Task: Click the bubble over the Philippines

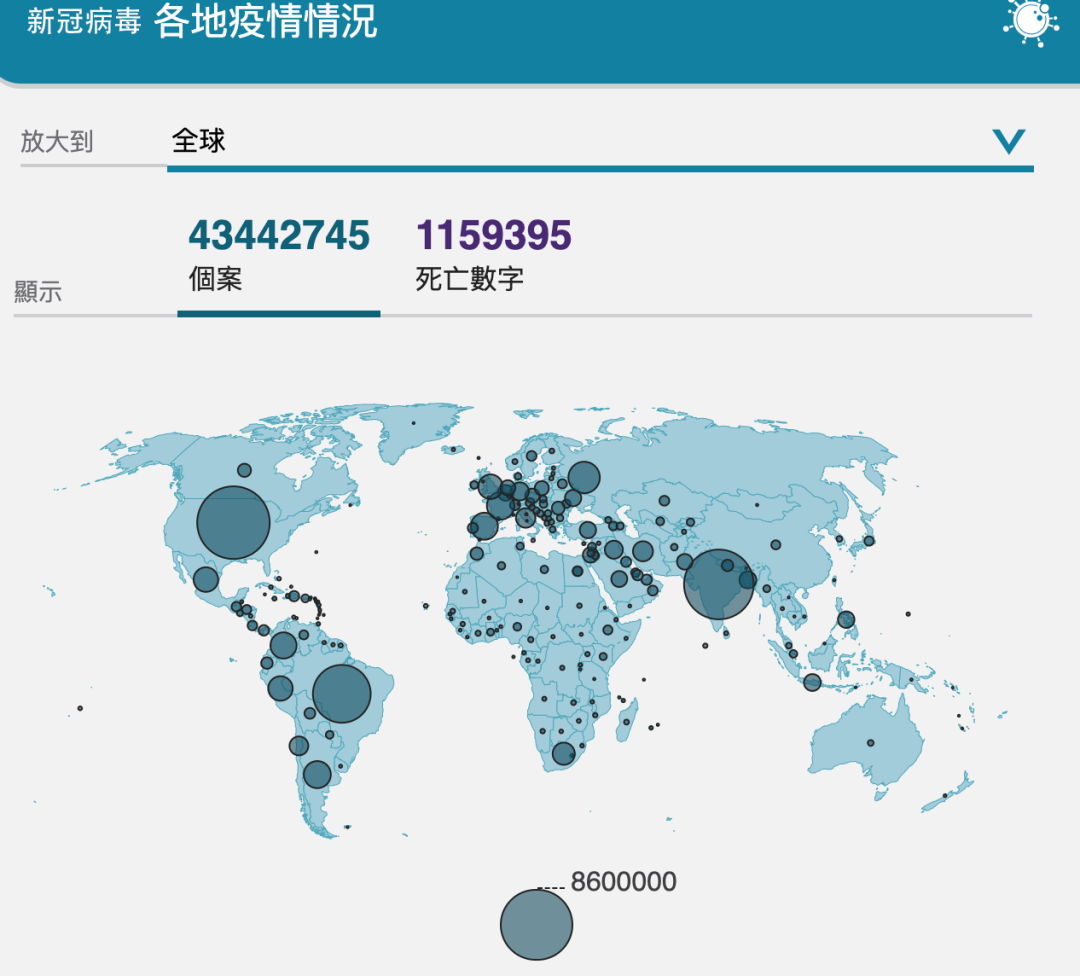Action: point(846,619)
